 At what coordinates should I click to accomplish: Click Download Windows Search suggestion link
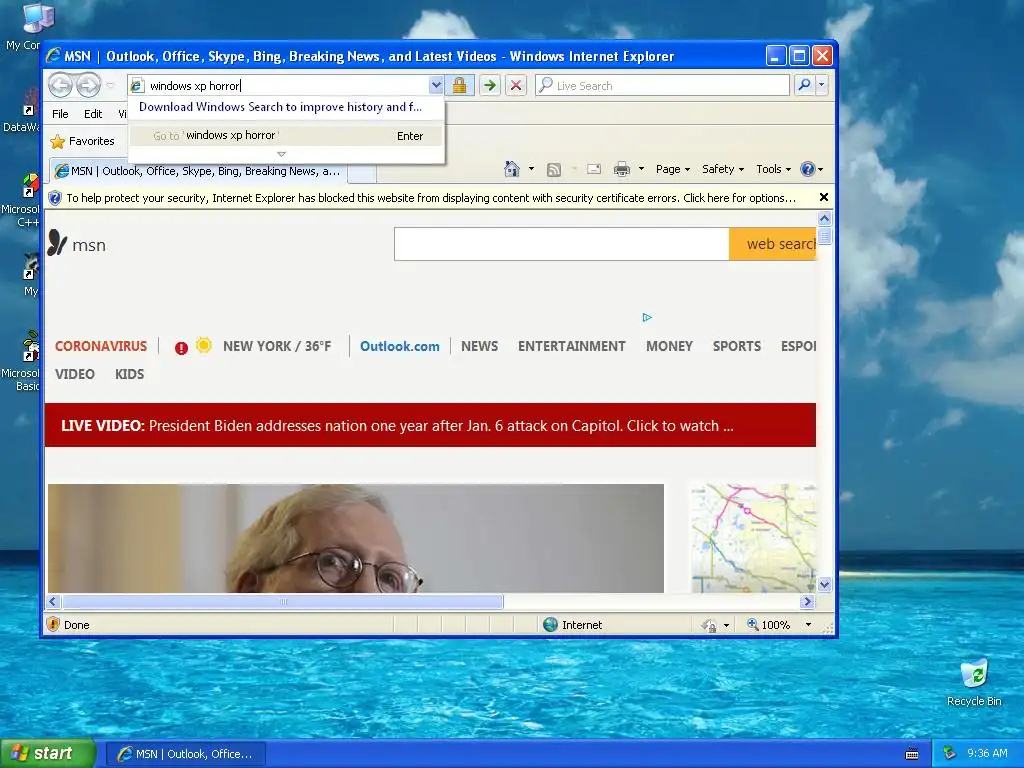point(280,107)
